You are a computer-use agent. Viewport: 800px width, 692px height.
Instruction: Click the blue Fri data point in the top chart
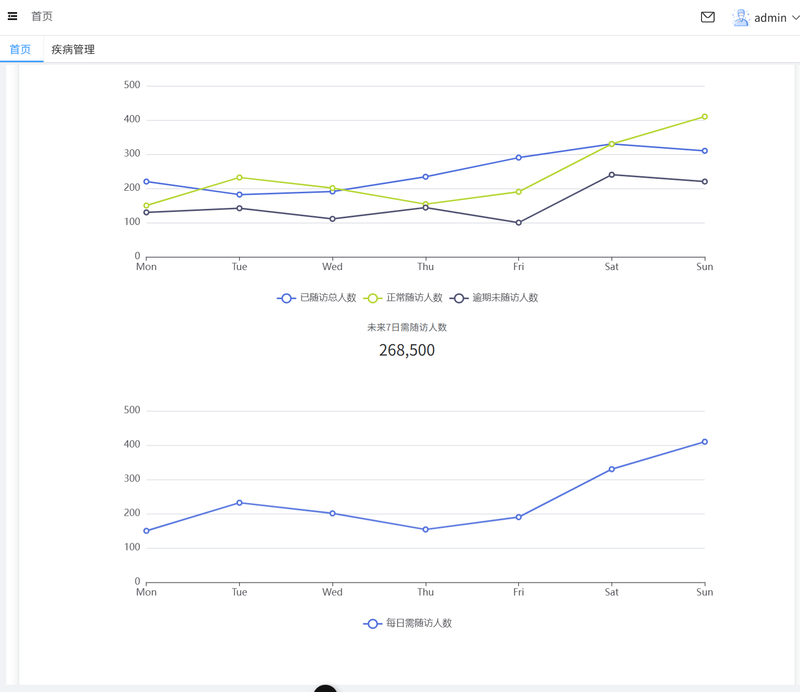[518, 158]
